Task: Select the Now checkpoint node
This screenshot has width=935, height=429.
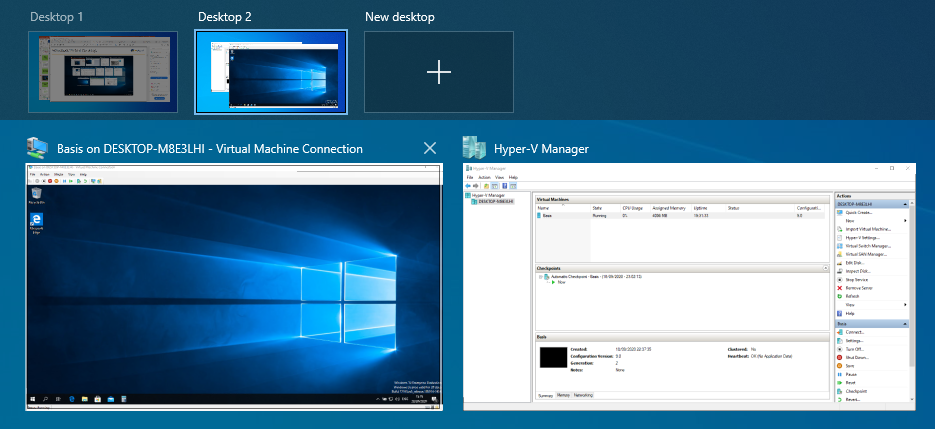Action: (561, 282)
